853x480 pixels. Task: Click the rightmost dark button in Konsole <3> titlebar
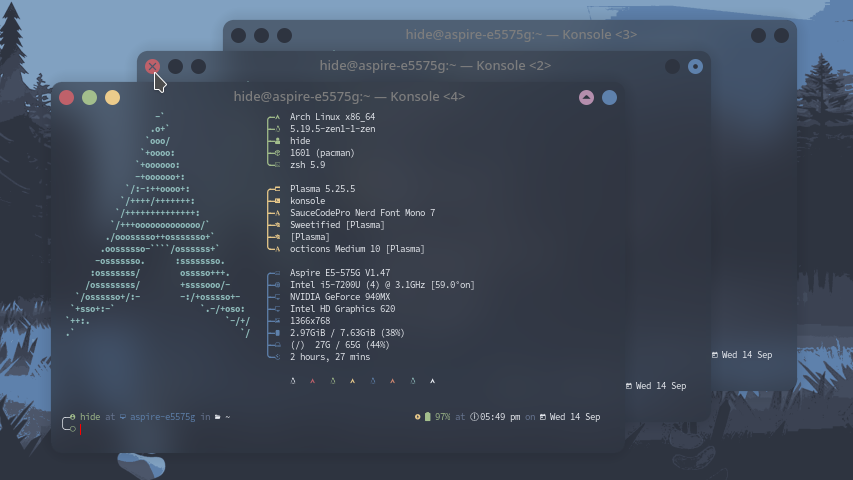coord(781,35)
